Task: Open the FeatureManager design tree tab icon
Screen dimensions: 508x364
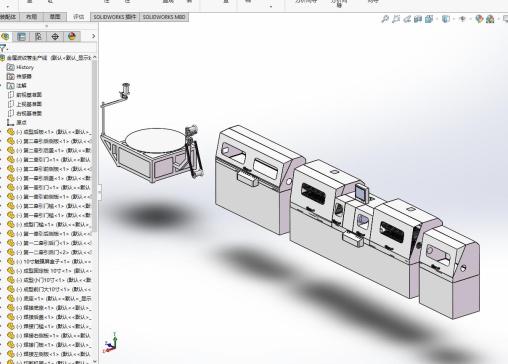Action: coord(5,36)
